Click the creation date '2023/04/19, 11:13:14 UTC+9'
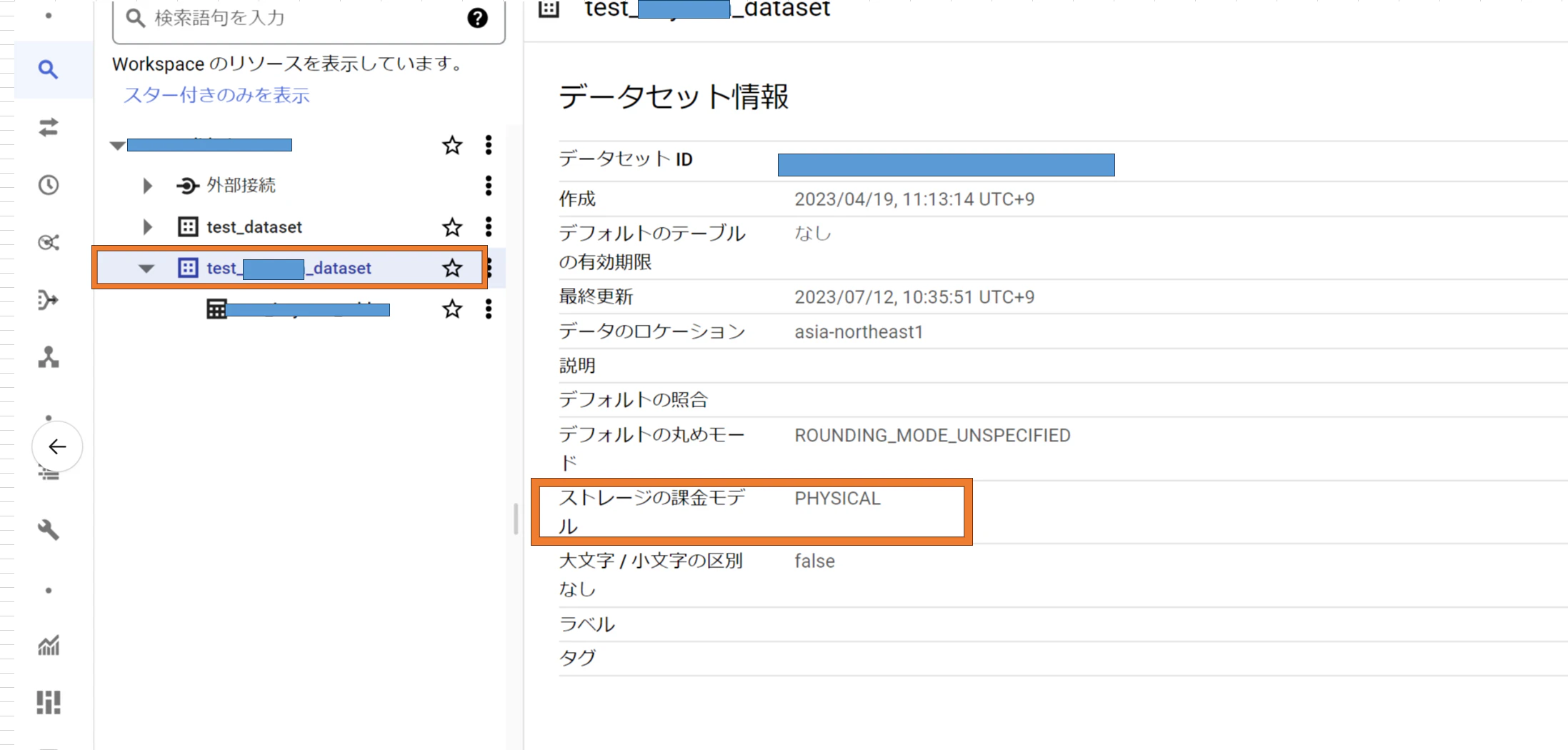Image resolution: width=1568 pixels, height=750 pixels. [914, 199]
